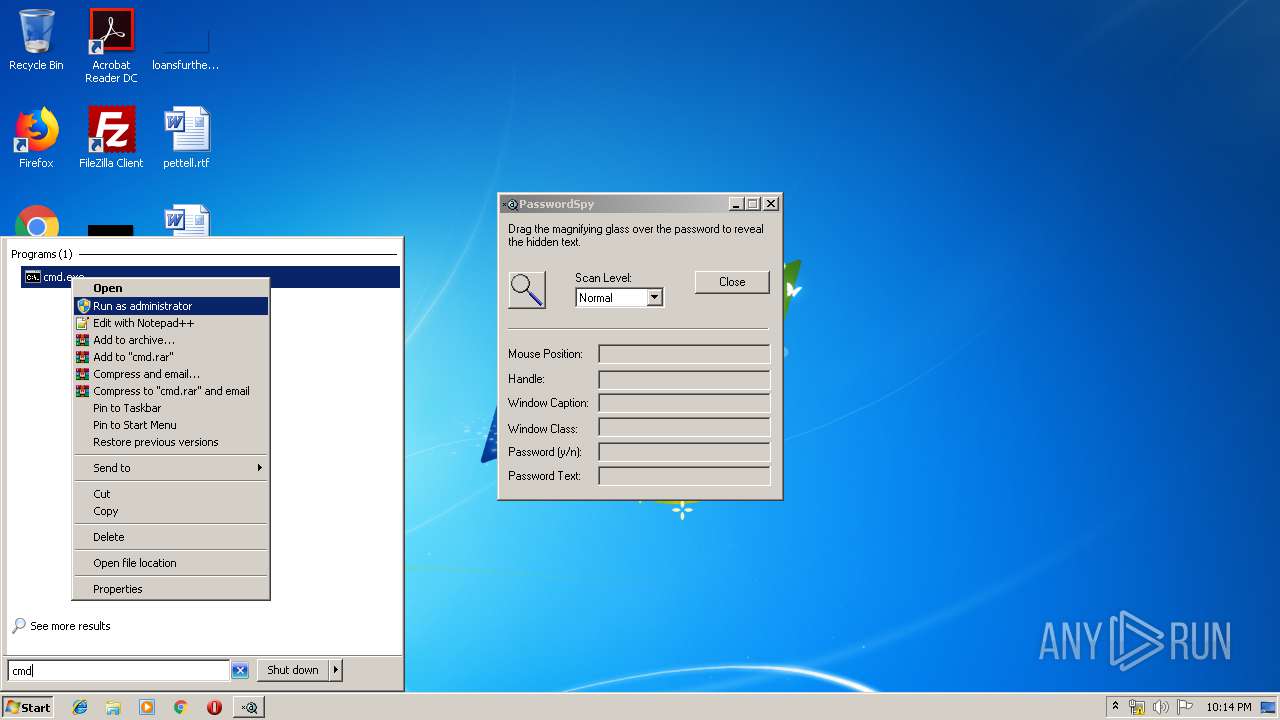Select the Firefox desktop icon
1280x720 pixels.
click(36, 137)
